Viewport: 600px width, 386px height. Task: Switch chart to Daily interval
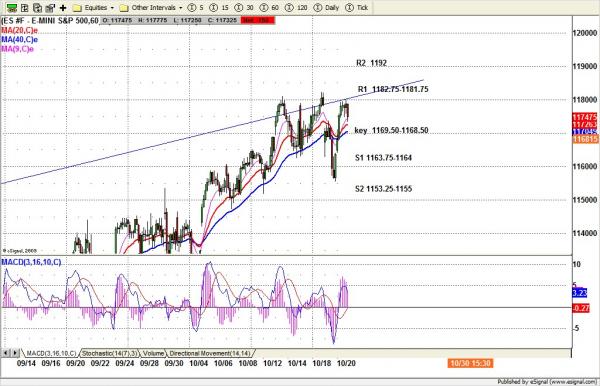[x=326, y=8]
